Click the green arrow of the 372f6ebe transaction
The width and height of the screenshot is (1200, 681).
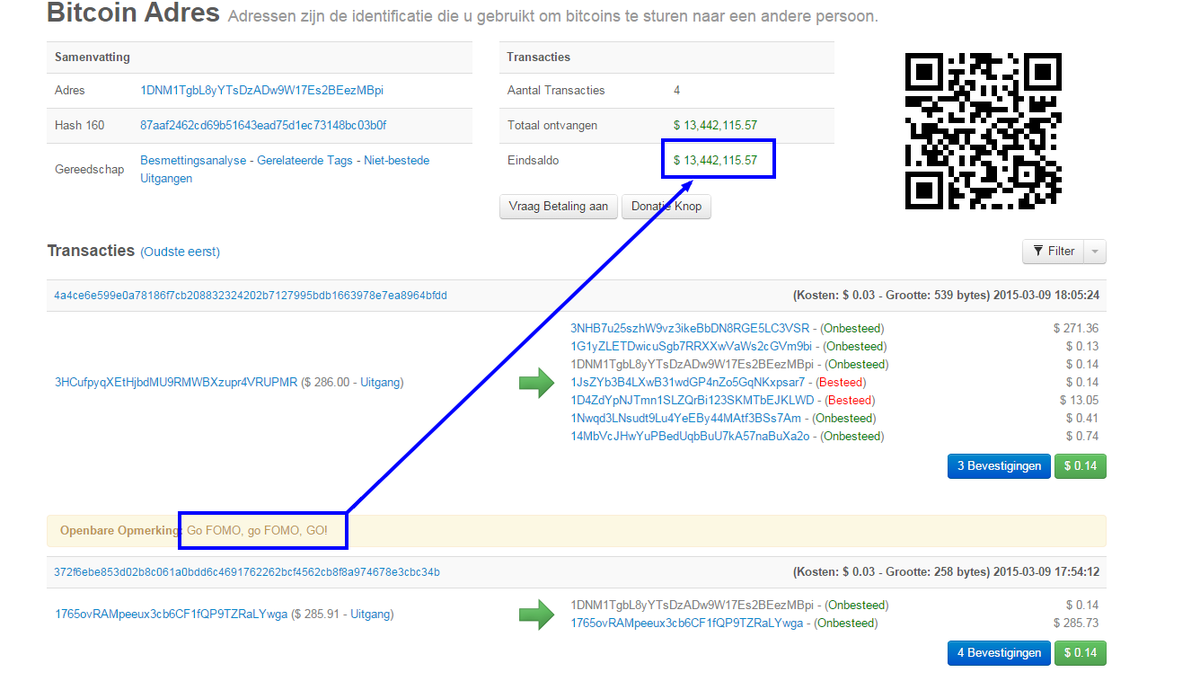tap(537, 614)
